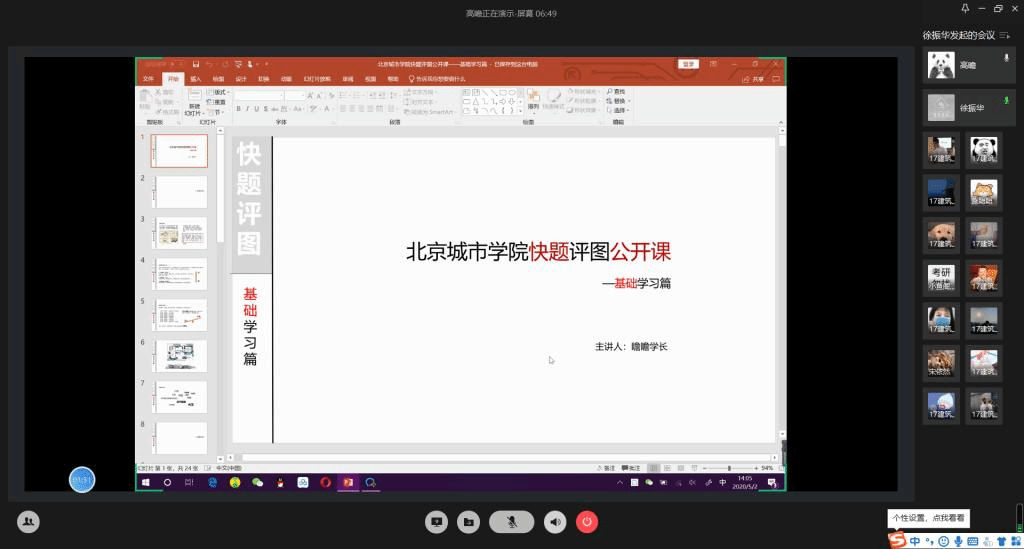Click the meeting participants button at bottom left
1024x549 pixels.
click(28, 522)
